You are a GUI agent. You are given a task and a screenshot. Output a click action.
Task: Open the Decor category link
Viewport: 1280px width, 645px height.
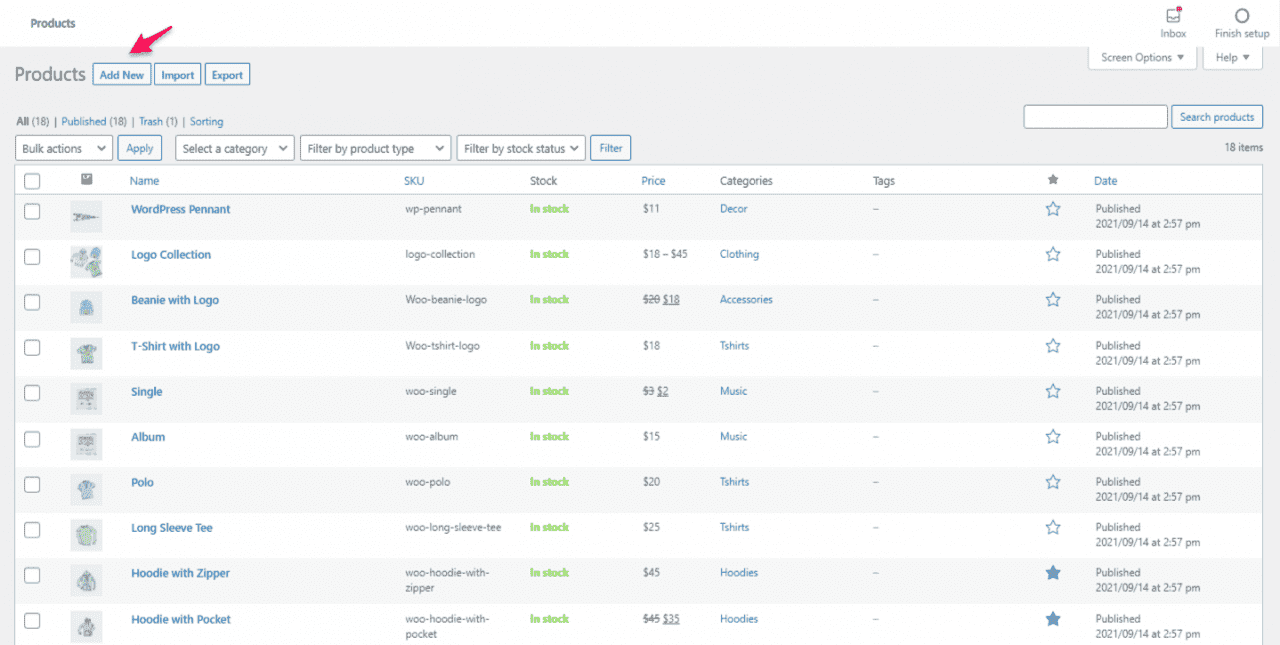click(734, 209)
